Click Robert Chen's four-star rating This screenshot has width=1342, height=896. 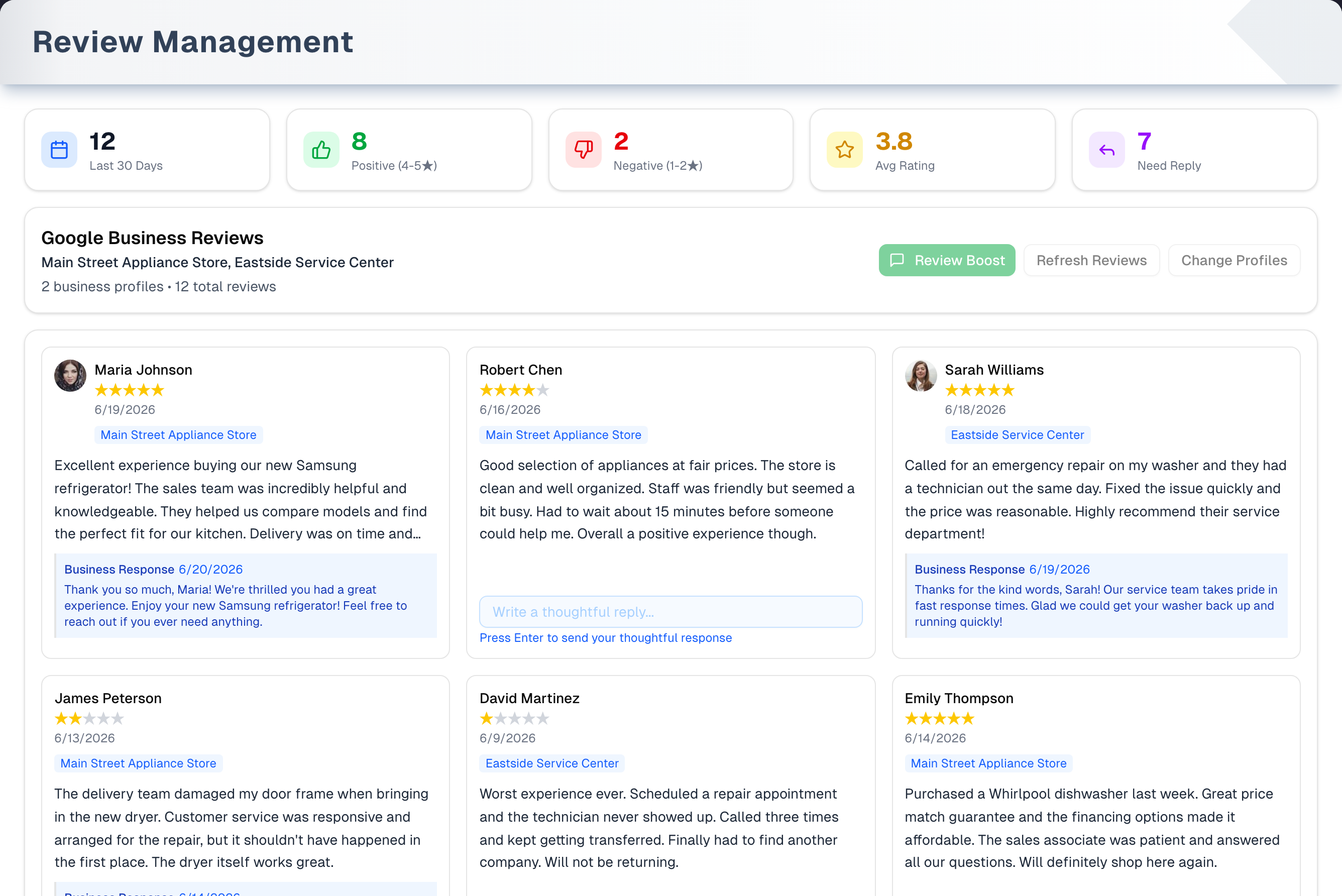(515, 390)
